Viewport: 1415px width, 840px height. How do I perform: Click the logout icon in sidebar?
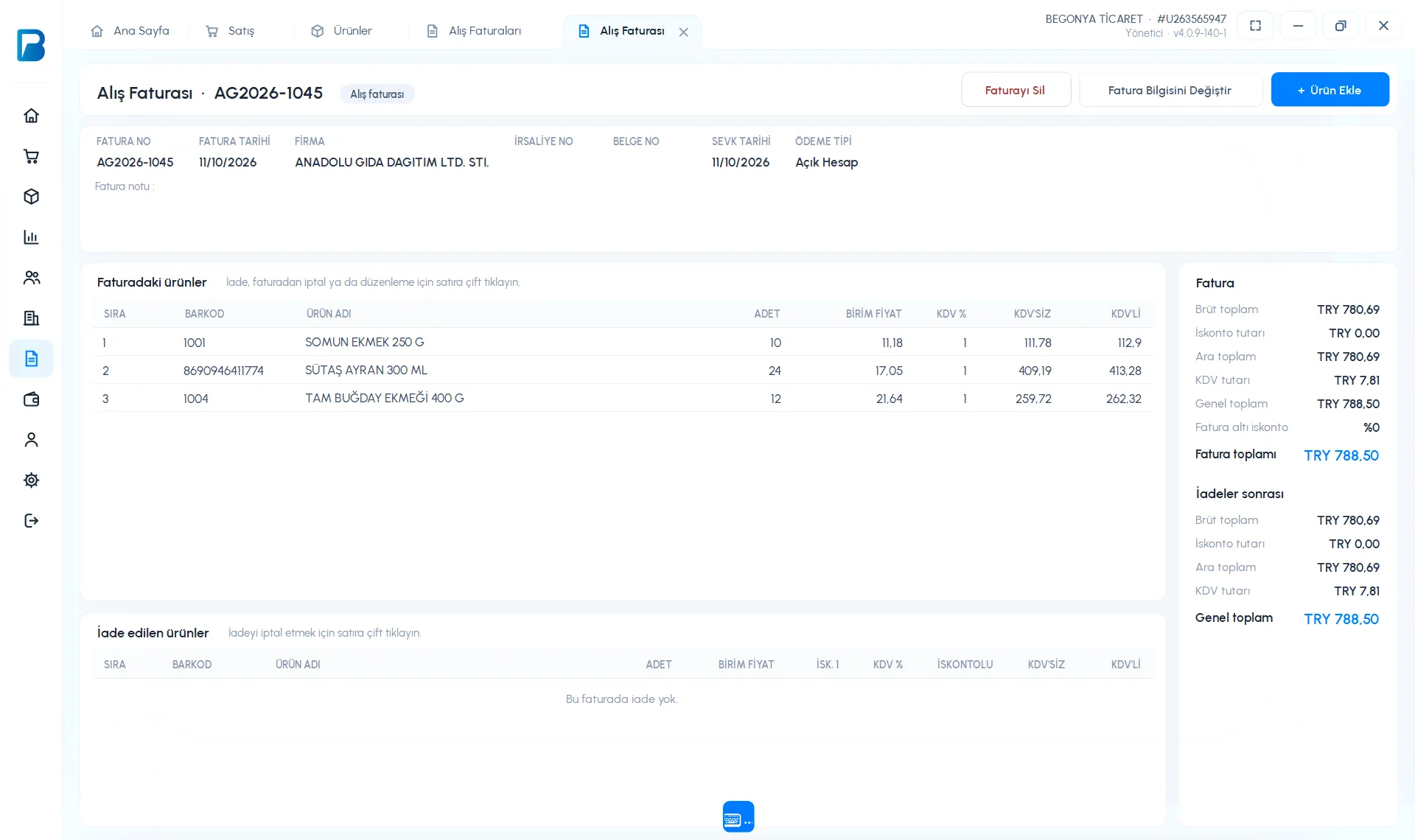[x=31, y=521]
